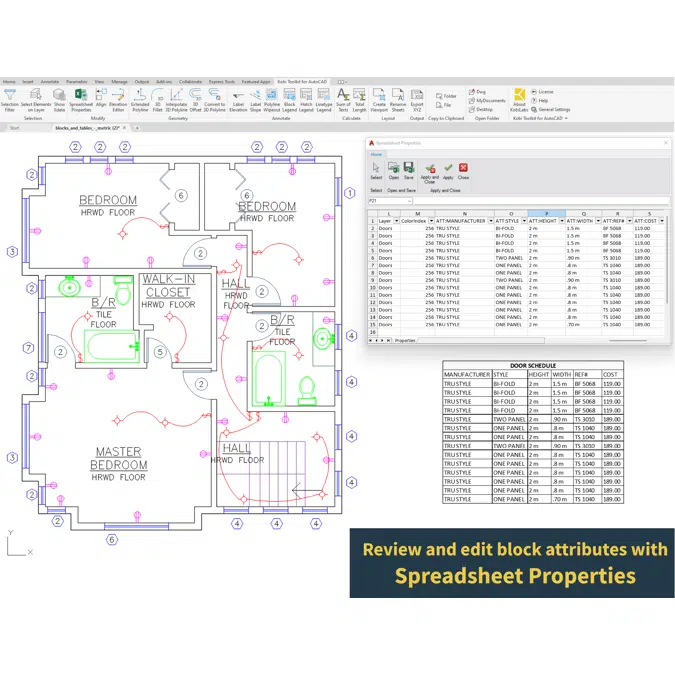This screenshot has height=675, width=675.
Task: Click the Spreadsheet Properties ribbon icon
Action: 81,98
